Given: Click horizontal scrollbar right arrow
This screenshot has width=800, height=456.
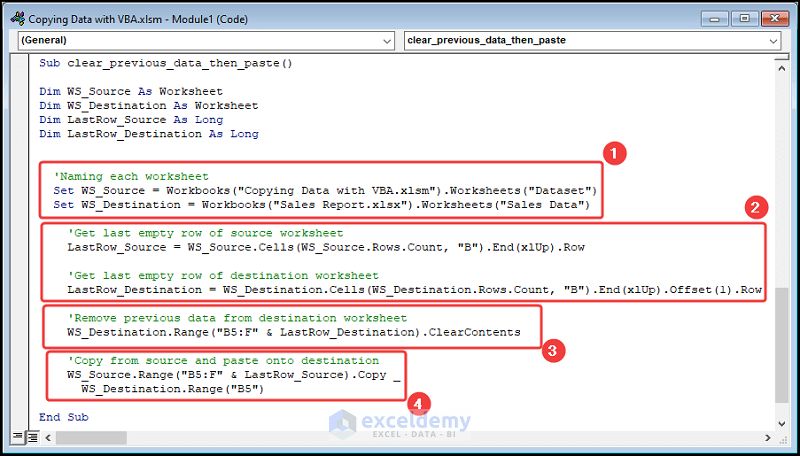Looking at the screenshot, I should point(768,437).
